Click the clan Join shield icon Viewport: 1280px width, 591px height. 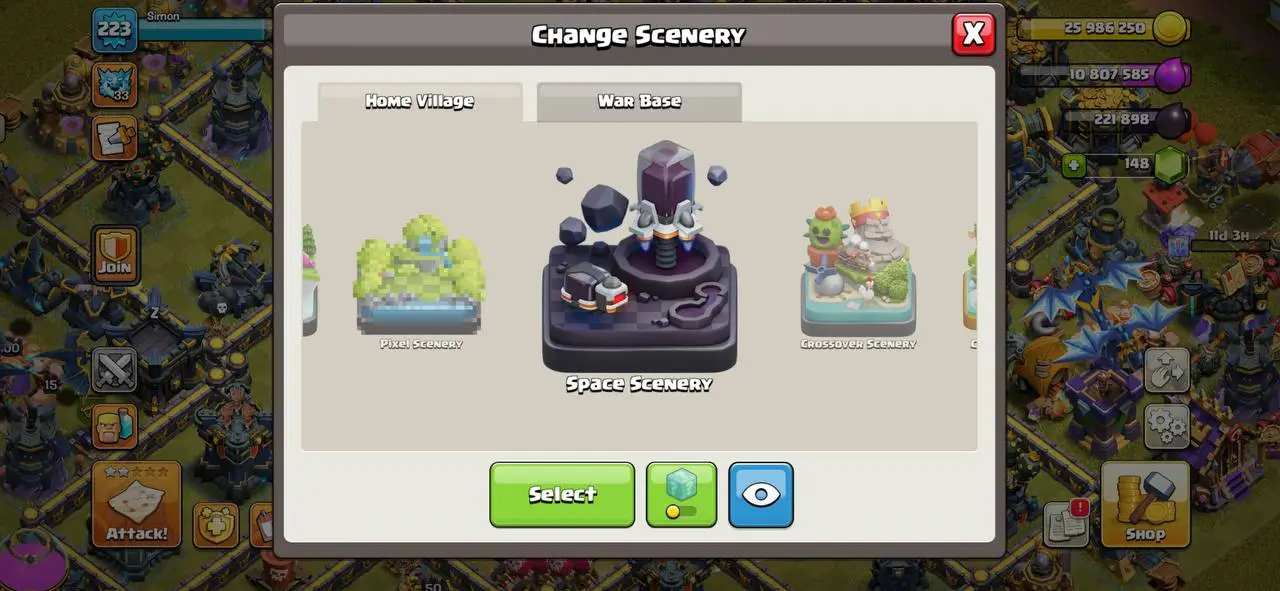tap(115, 255)
